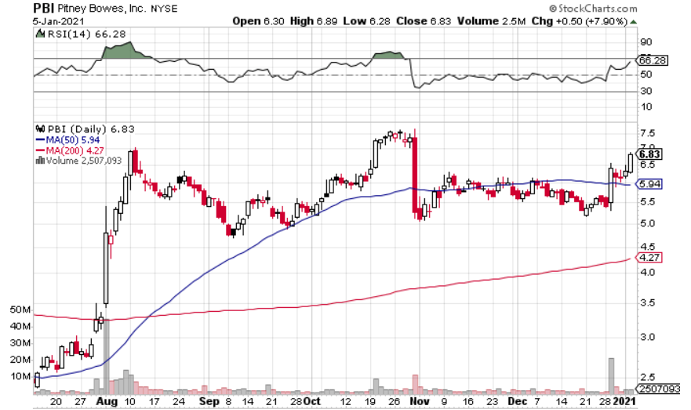This screenshot has width=691, height=410.
Task: Click the 2021 date axis label
Action: (624, 402)
